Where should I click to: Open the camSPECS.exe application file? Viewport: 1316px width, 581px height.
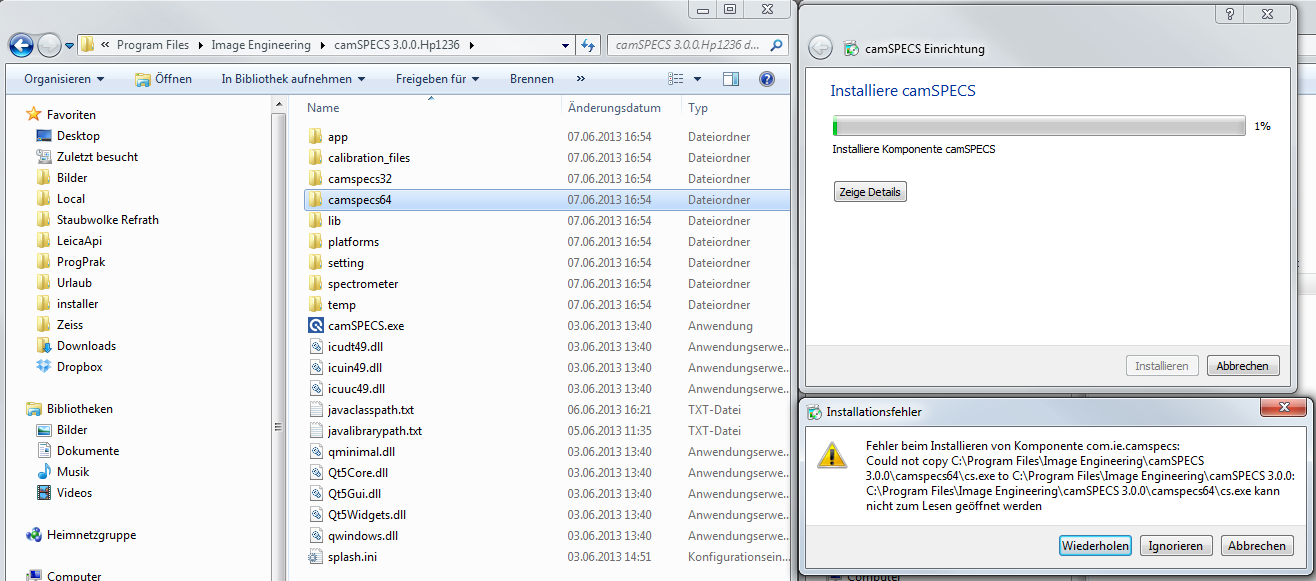365,326
